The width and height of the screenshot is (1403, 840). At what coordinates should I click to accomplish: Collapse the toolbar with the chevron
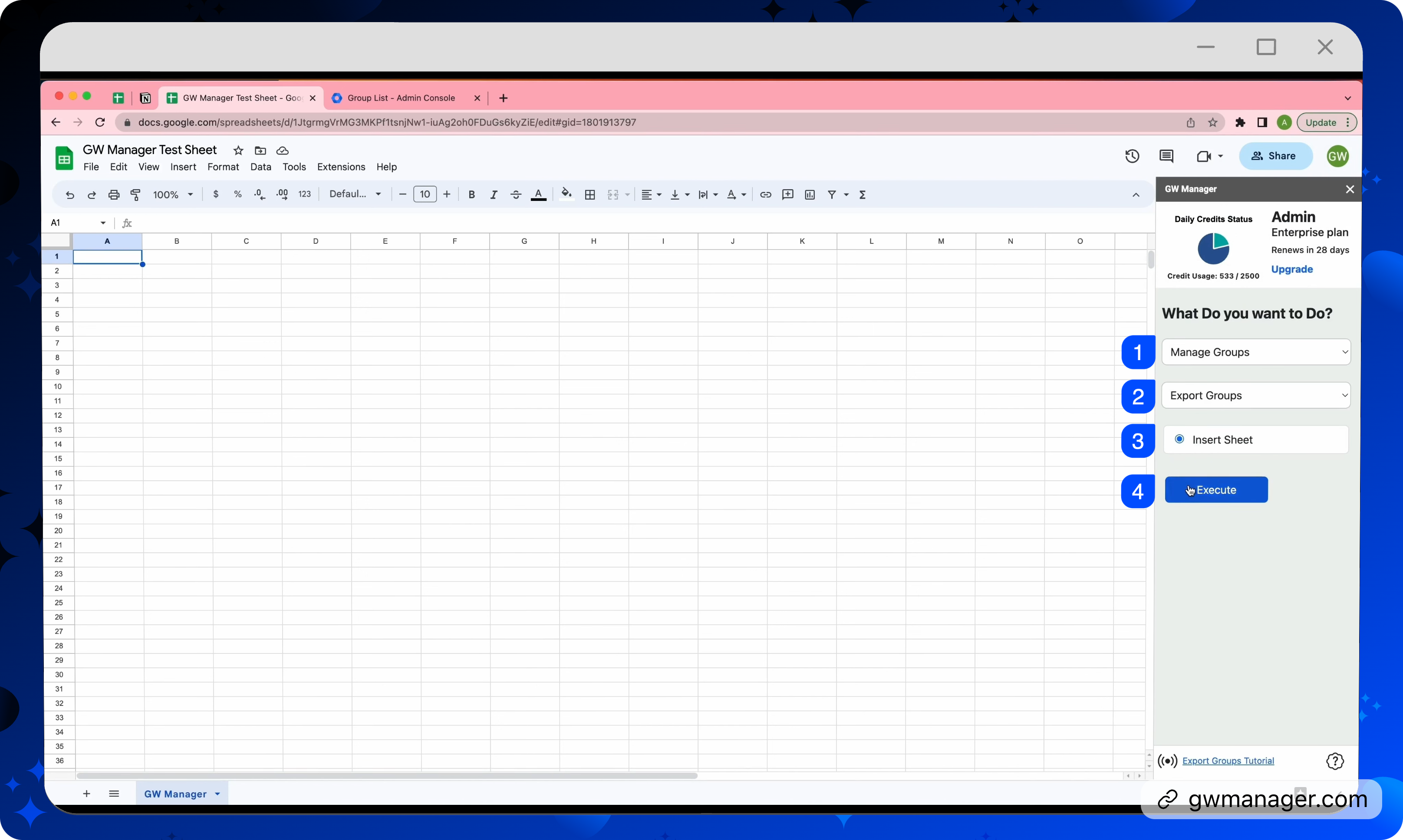tap(1136, 195)
